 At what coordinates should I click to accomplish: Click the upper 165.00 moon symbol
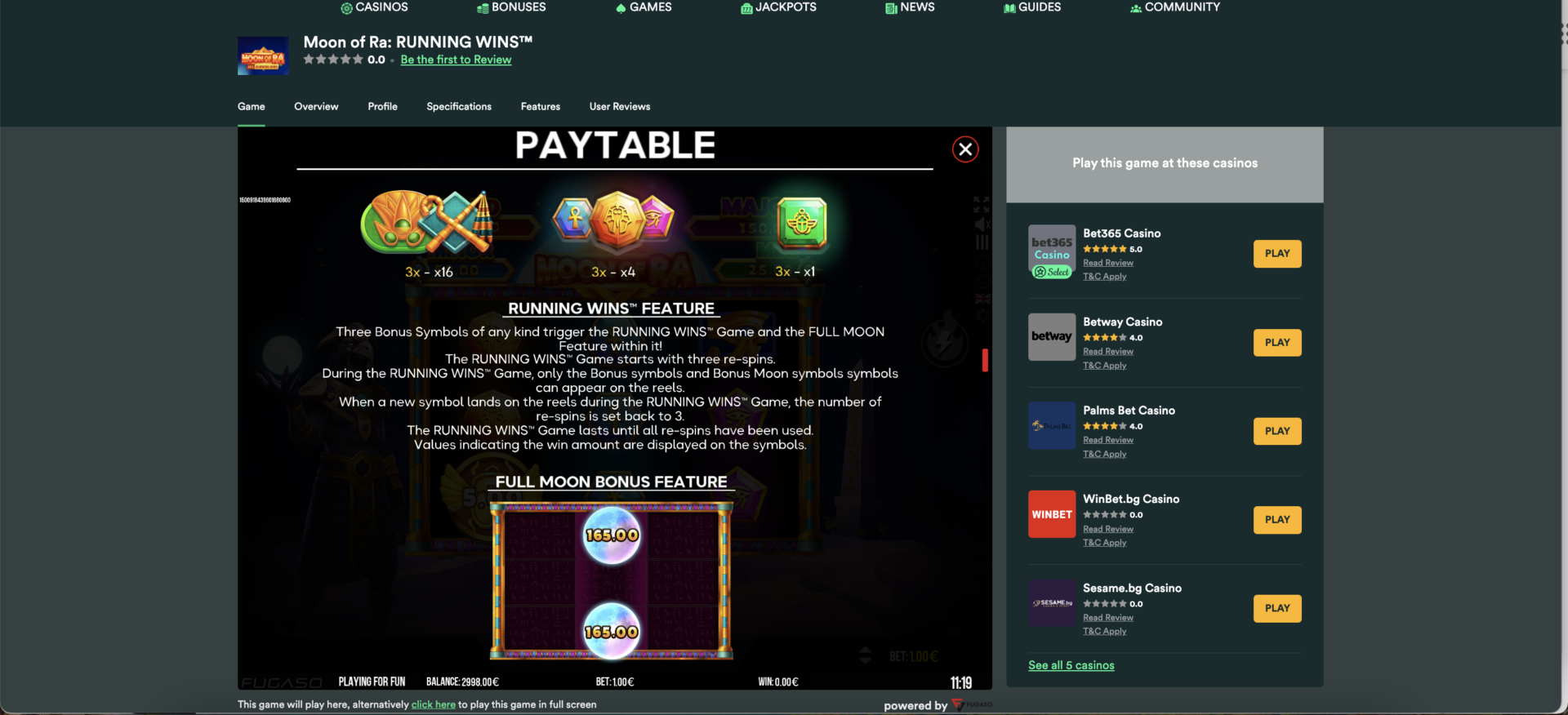(612, 535)
